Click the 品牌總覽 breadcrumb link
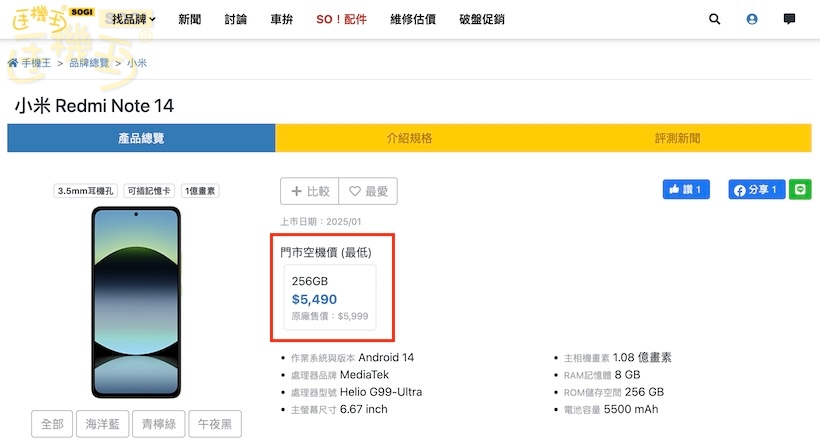 click(89, 63)
